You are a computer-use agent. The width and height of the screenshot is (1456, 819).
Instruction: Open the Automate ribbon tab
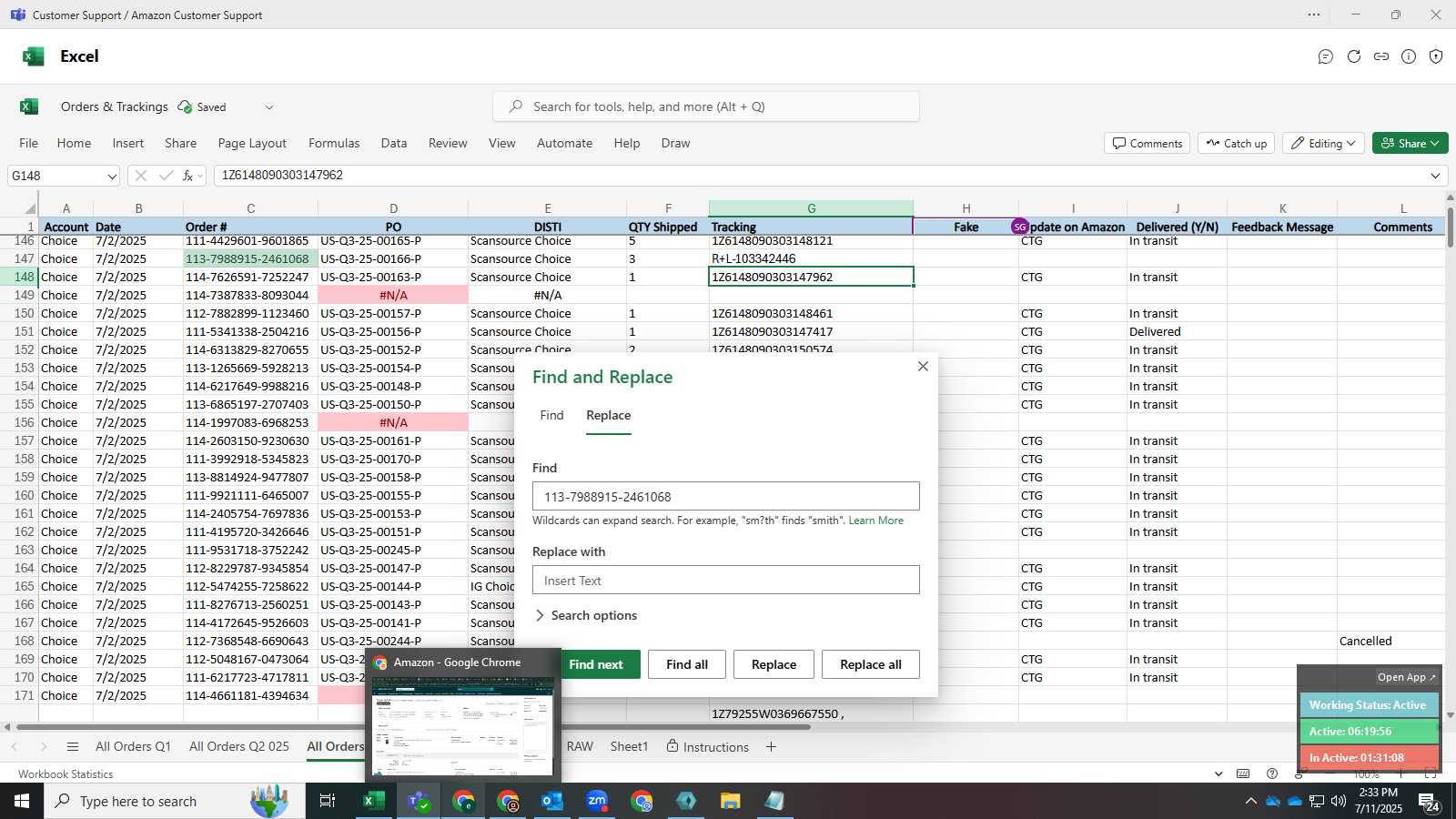(564, 143)
